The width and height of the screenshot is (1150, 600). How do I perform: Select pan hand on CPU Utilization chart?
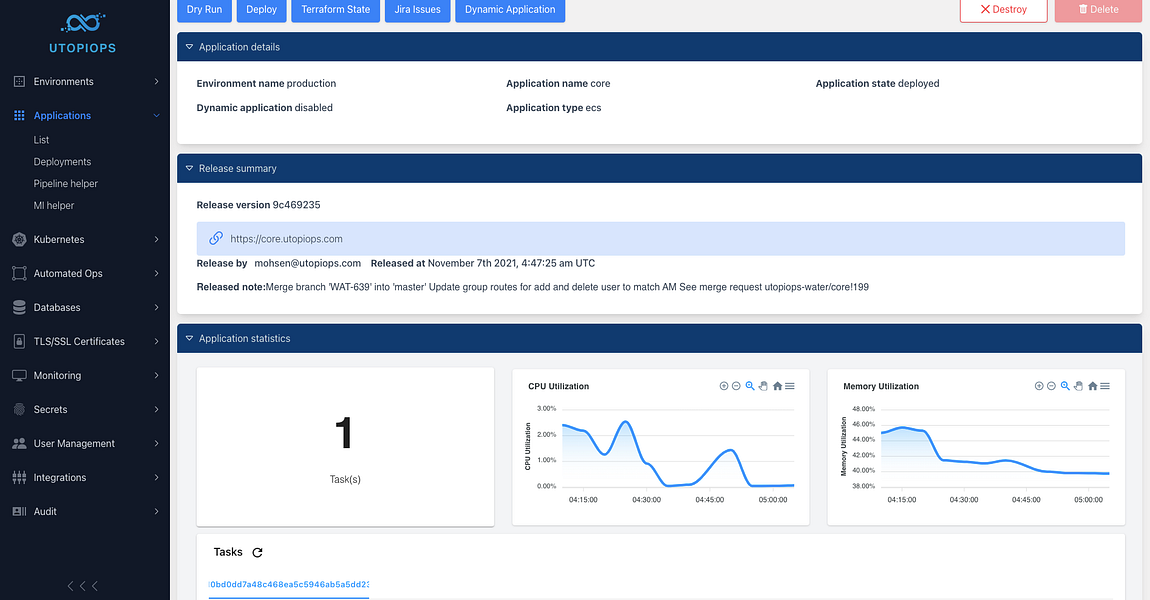763,386
